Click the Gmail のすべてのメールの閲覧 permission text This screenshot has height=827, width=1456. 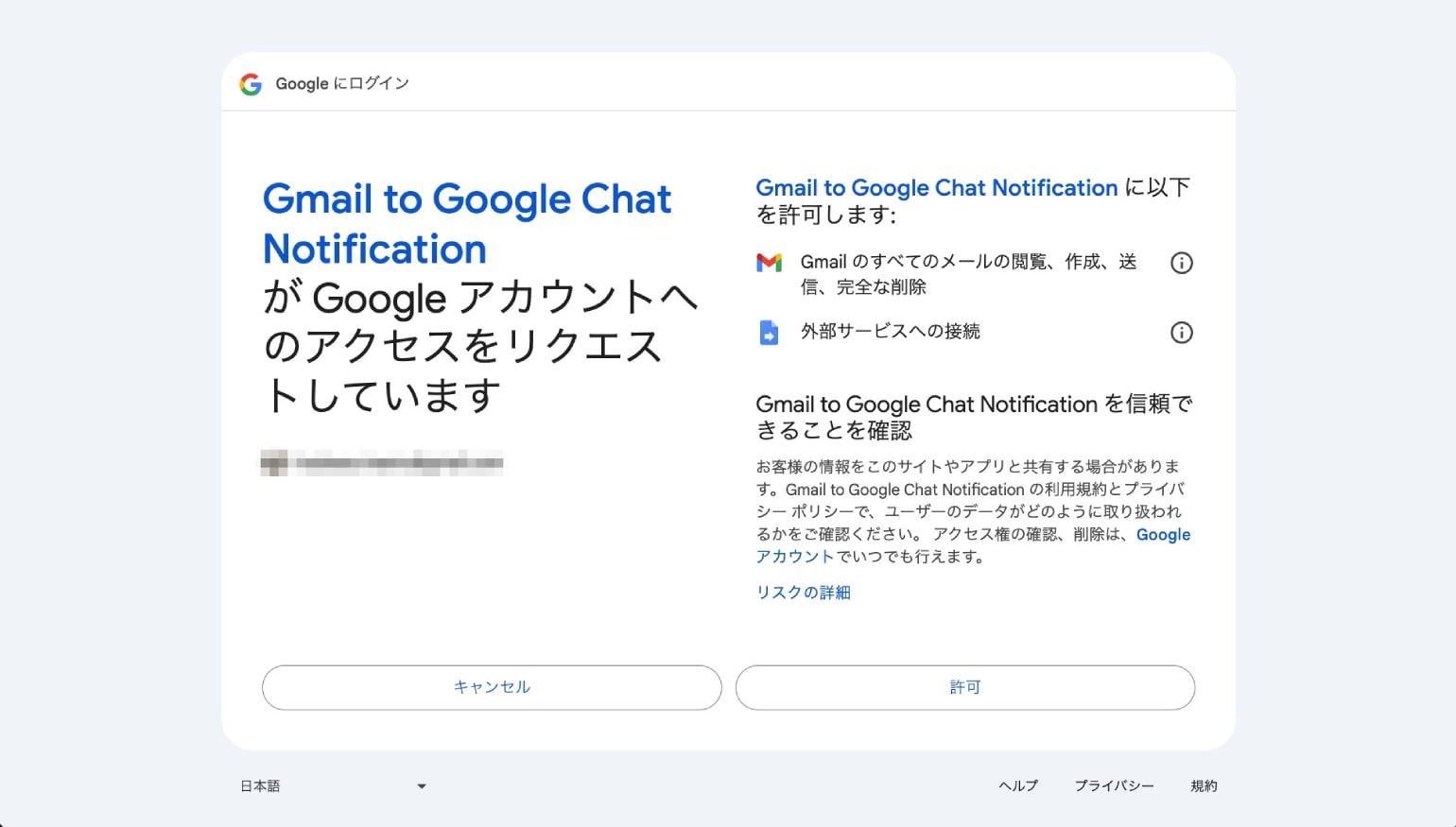(x=968, y=274)
